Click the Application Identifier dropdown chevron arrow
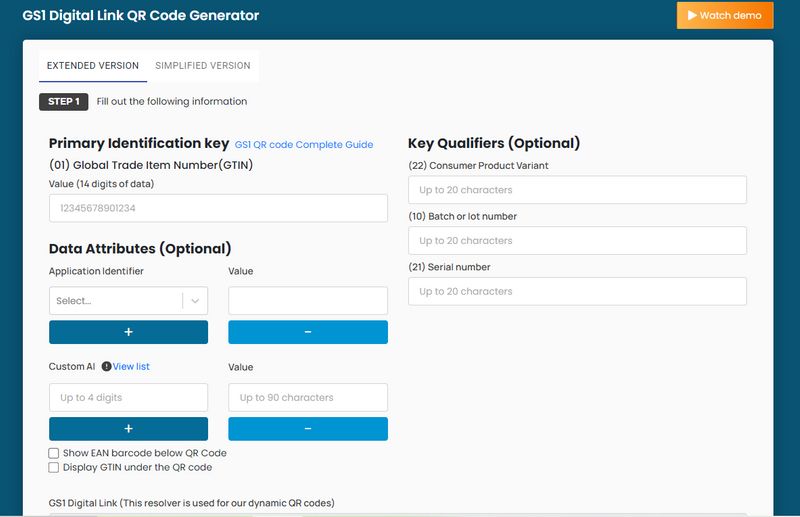Image resolution: width=800 pixels, height=517 pixels. click(195, 301)
